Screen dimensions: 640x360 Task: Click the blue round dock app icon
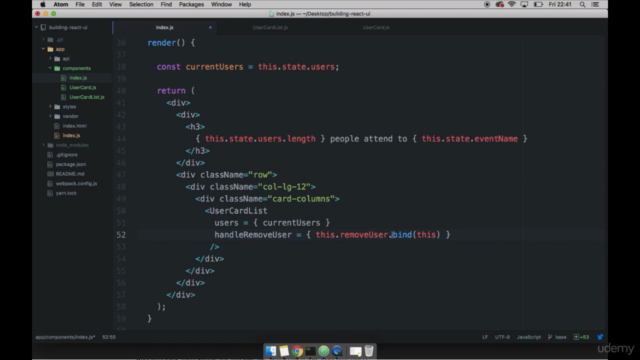click(x=337, y=351)
